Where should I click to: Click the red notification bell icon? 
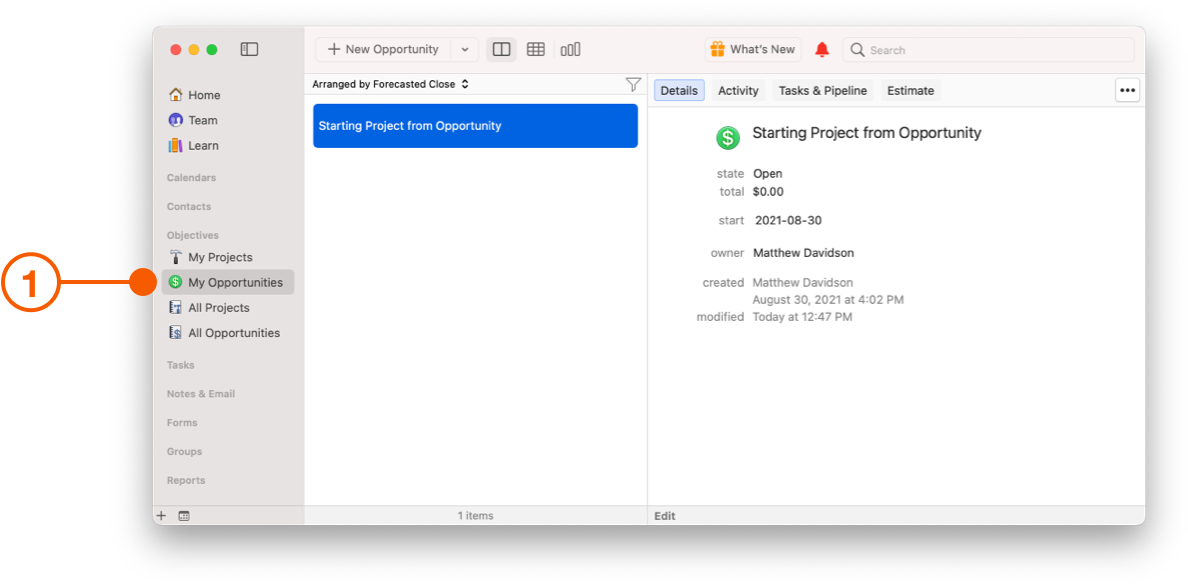[x=822, y=49]
